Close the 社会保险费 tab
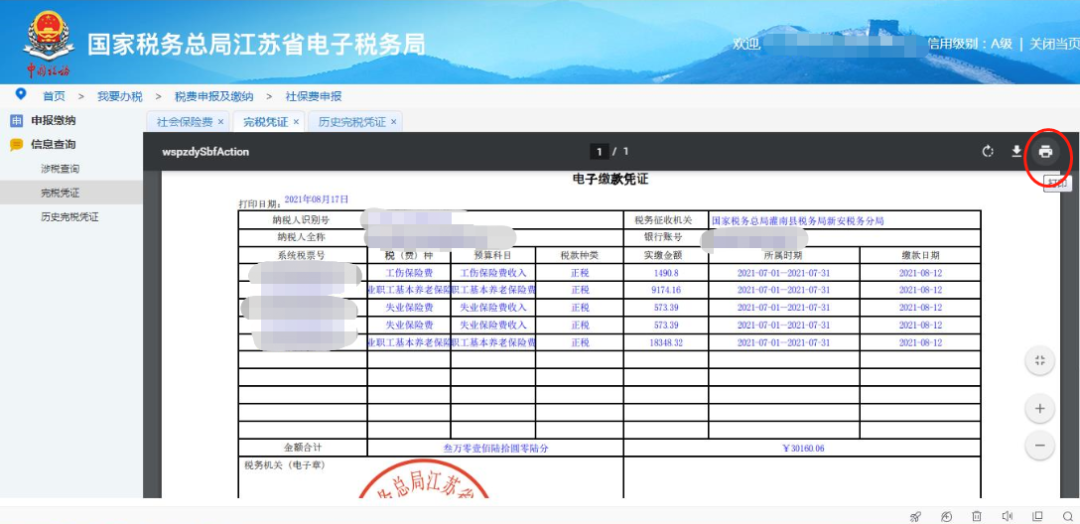1080x524 pixels. click(x=220, y=122)
